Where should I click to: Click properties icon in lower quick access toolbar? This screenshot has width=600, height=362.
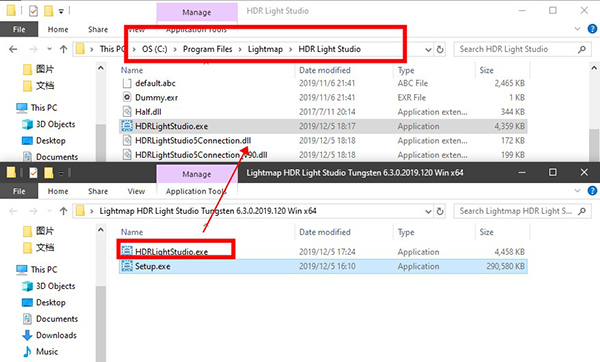point(33,173)
